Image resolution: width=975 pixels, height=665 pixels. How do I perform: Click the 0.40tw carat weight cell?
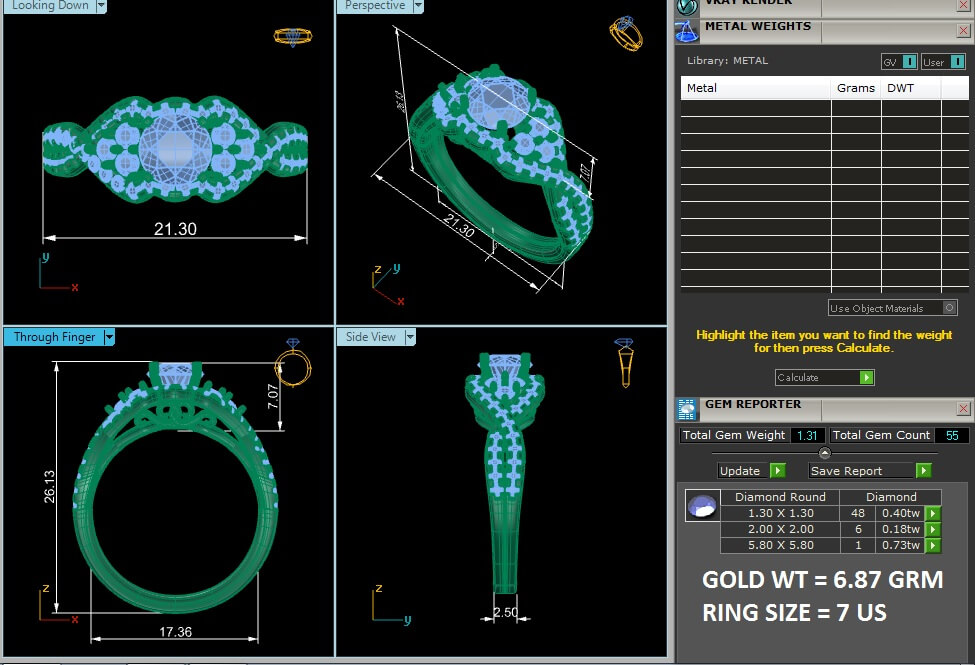pos(900,513)
